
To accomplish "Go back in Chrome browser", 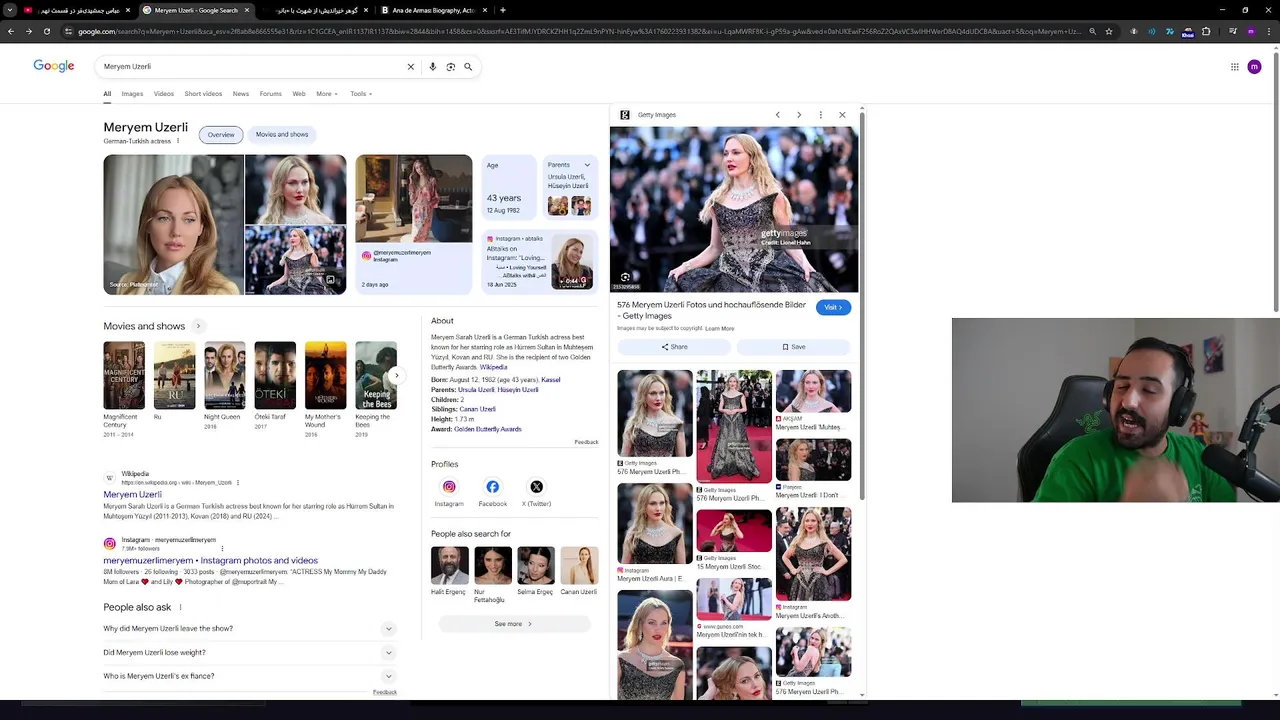I will (10, 31).
